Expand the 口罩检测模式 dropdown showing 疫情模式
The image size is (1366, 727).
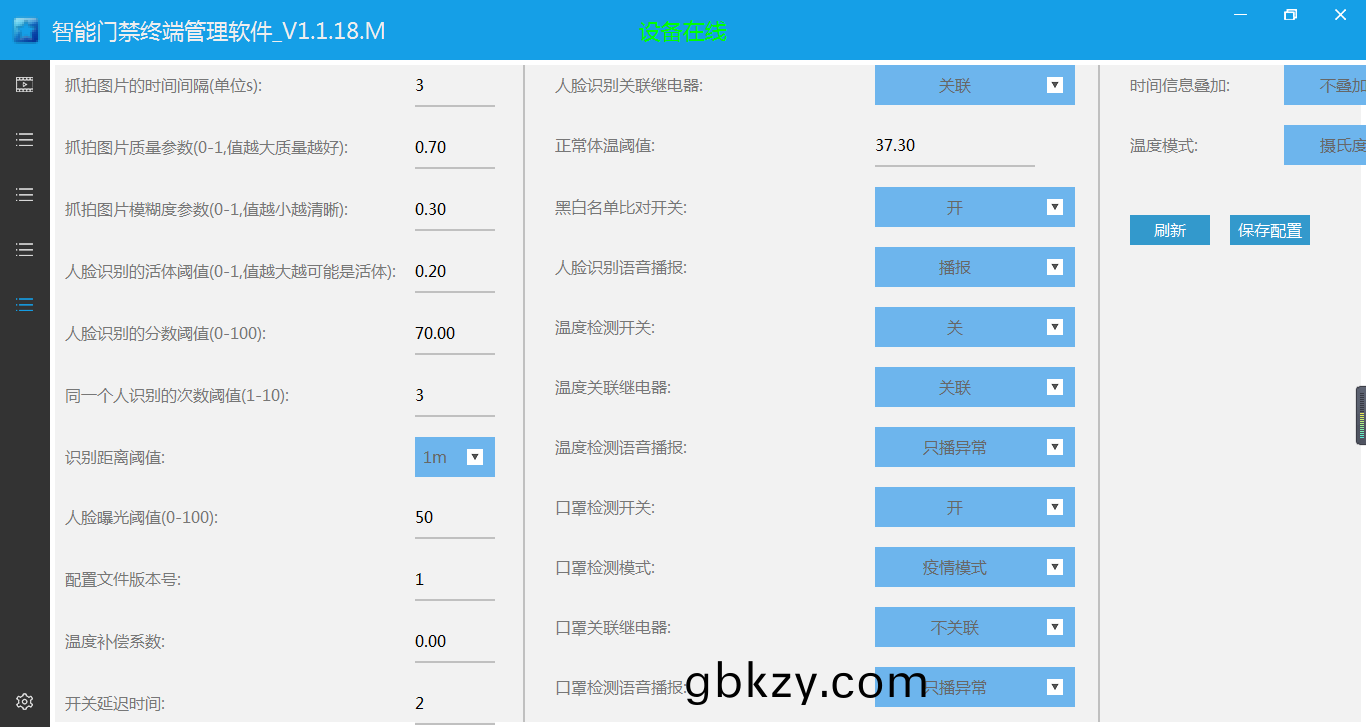coord(974,568)
